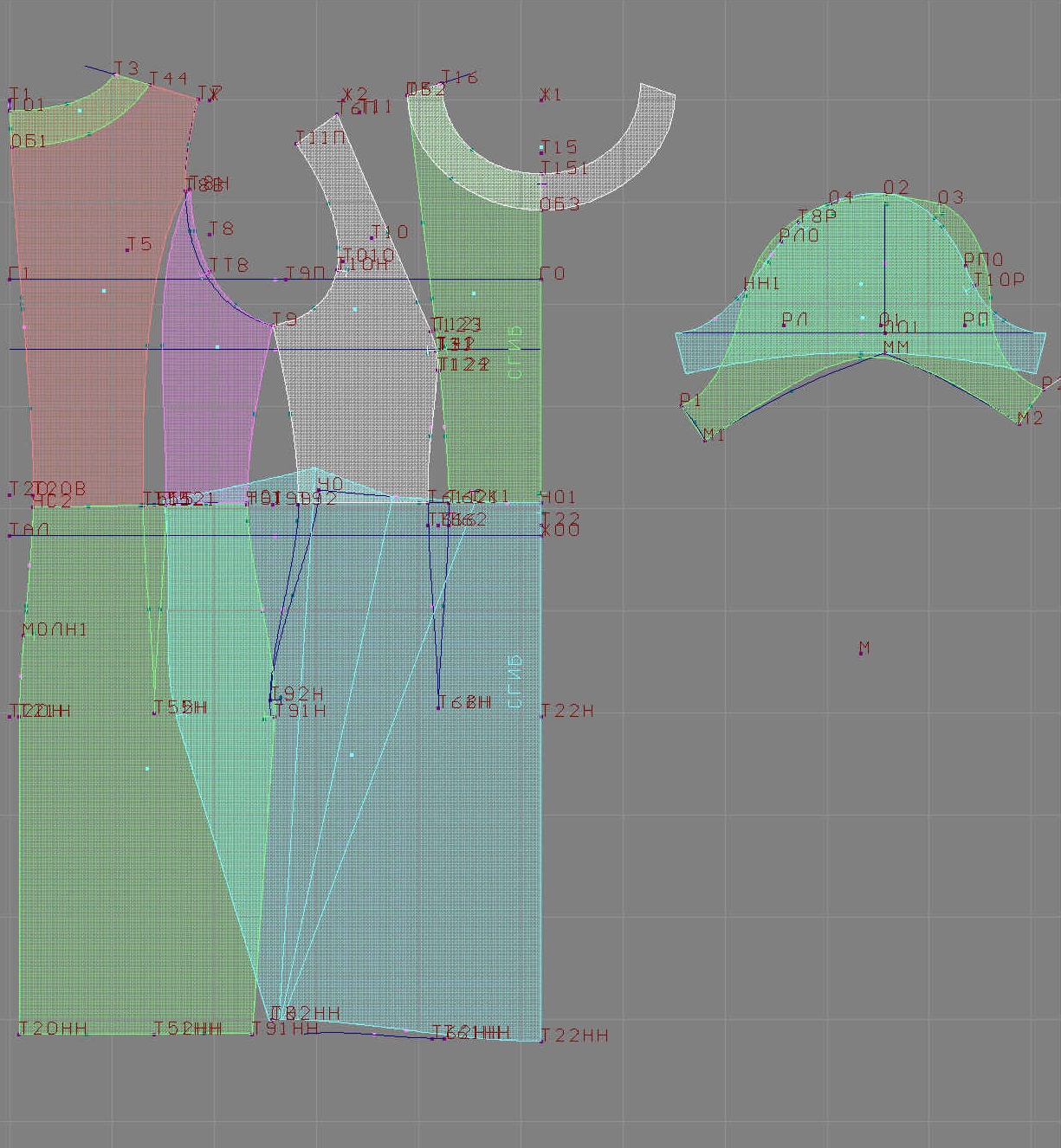Pick point T5 on the back bodice
1061x1148 pixels.
[127, 250]
